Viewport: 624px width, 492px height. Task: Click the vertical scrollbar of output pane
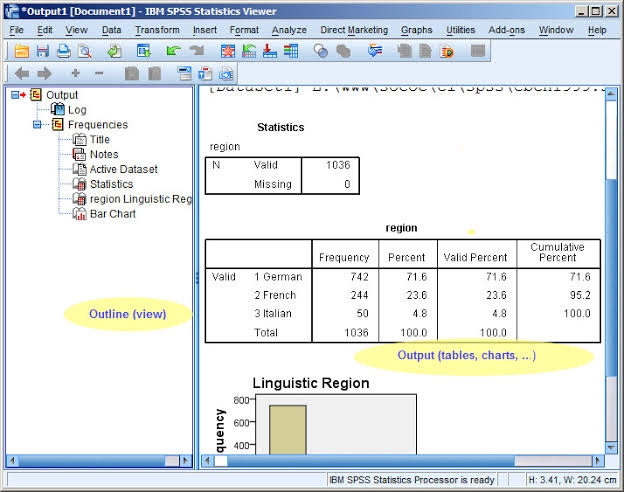coord(611,271)
